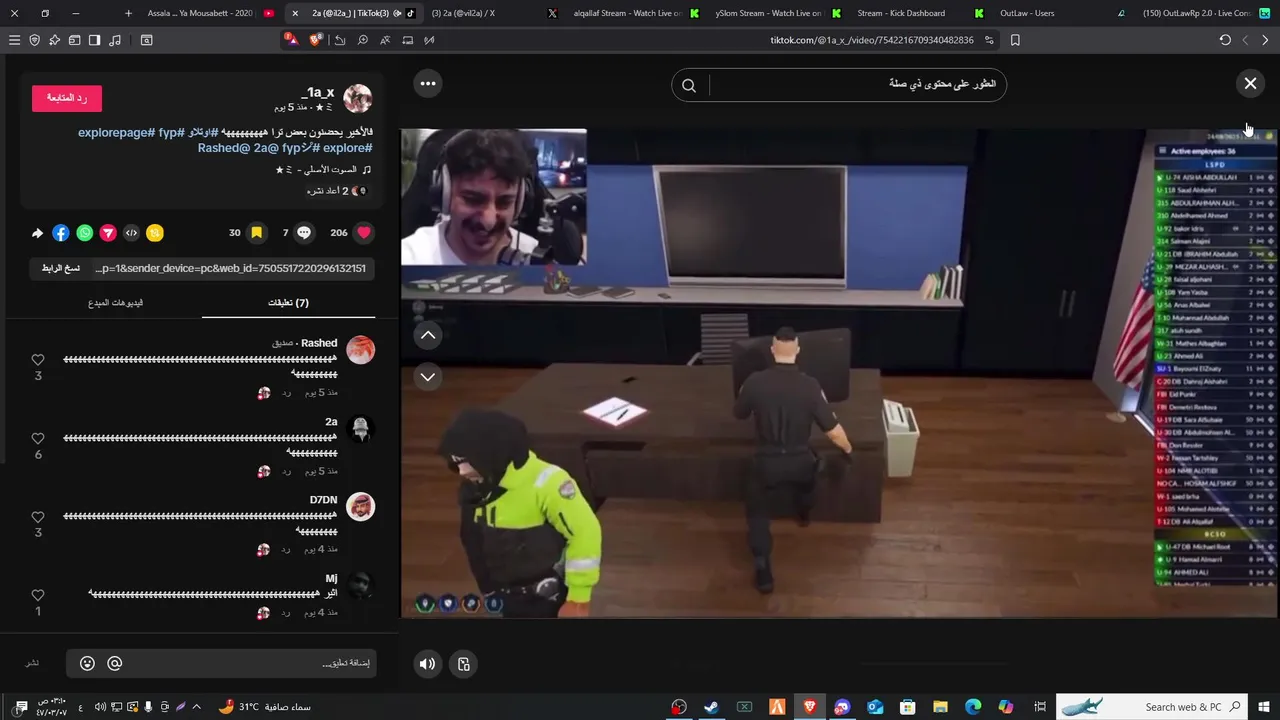Click the search magnifier icon in TikTok
Screen dimensions: 1280x720
[x=689, y=85]
